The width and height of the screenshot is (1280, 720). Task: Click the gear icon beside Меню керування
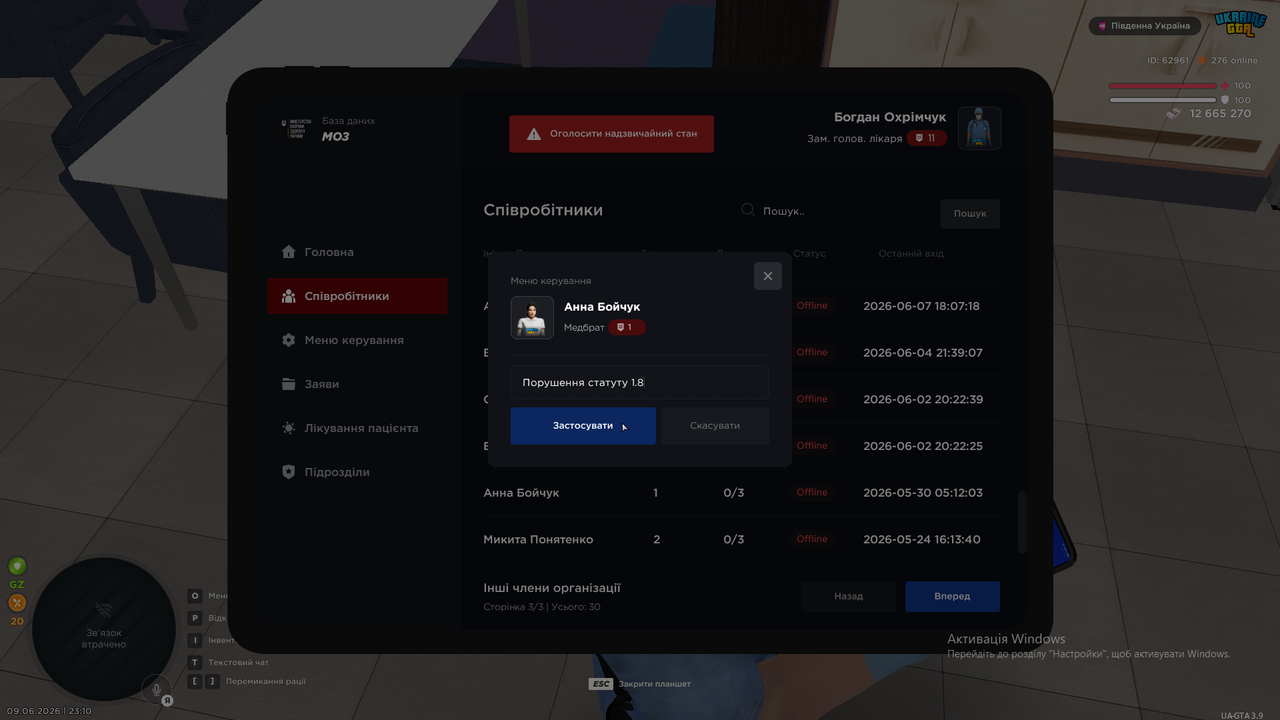coord(289,340)
